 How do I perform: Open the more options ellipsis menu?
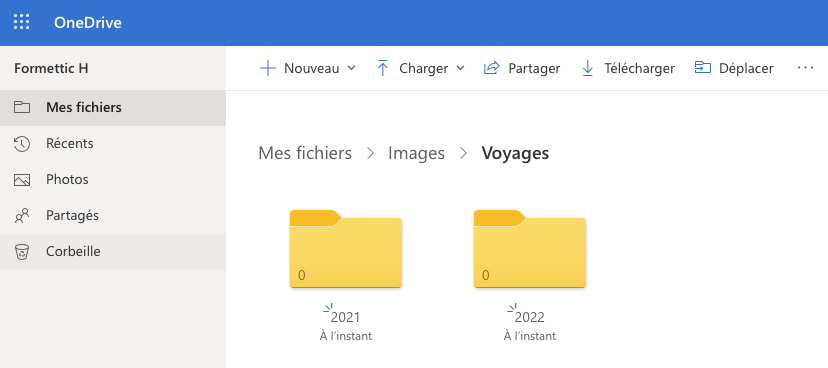tap(805, 68)
